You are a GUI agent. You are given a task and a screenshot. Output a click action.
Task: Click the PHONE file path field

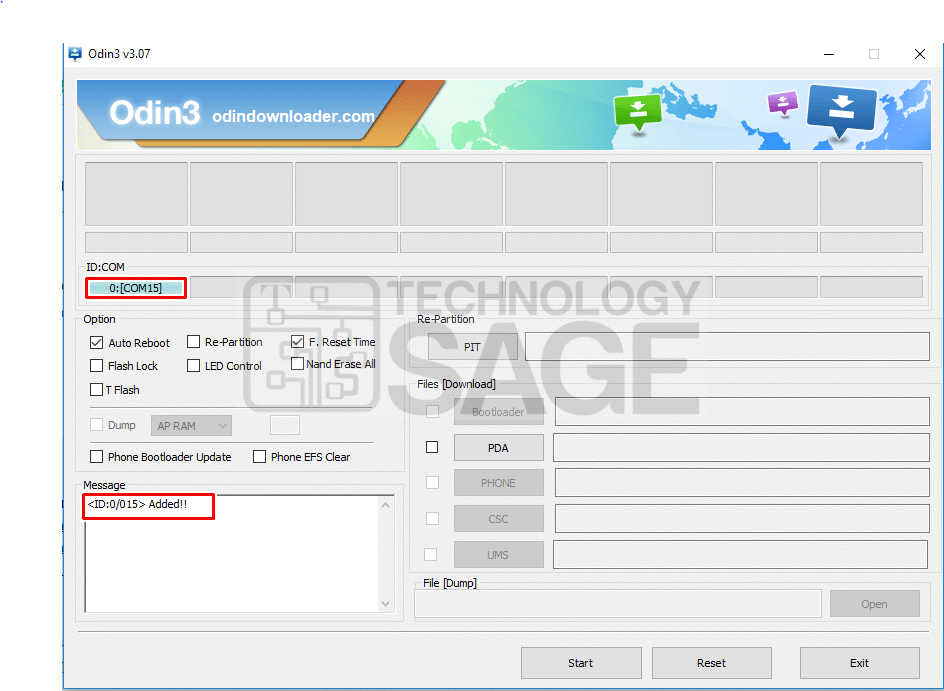coord(742,483)
